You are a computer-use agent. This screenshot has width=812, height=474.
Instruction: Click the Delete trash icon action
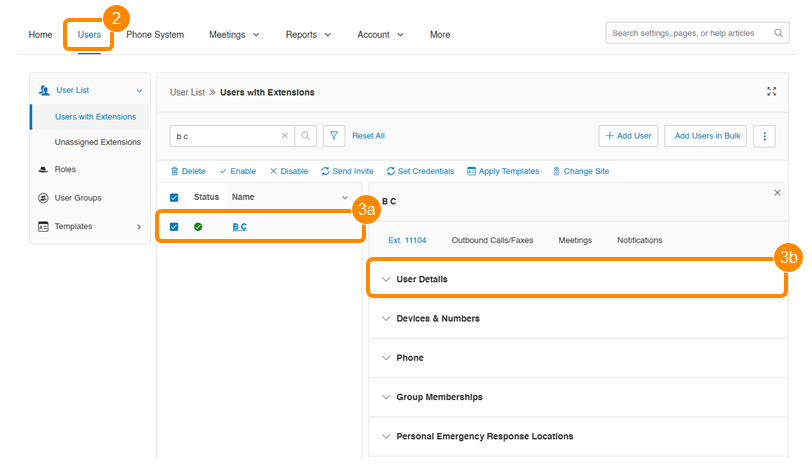(x=188, y=171)
